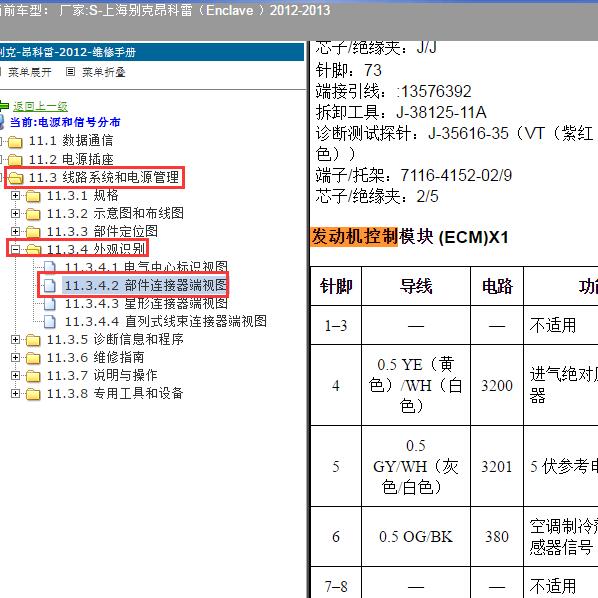Click the 当前:电源和信号分布 heading
This screenshot has width=598, height=598.
click(x=65, y=122)
